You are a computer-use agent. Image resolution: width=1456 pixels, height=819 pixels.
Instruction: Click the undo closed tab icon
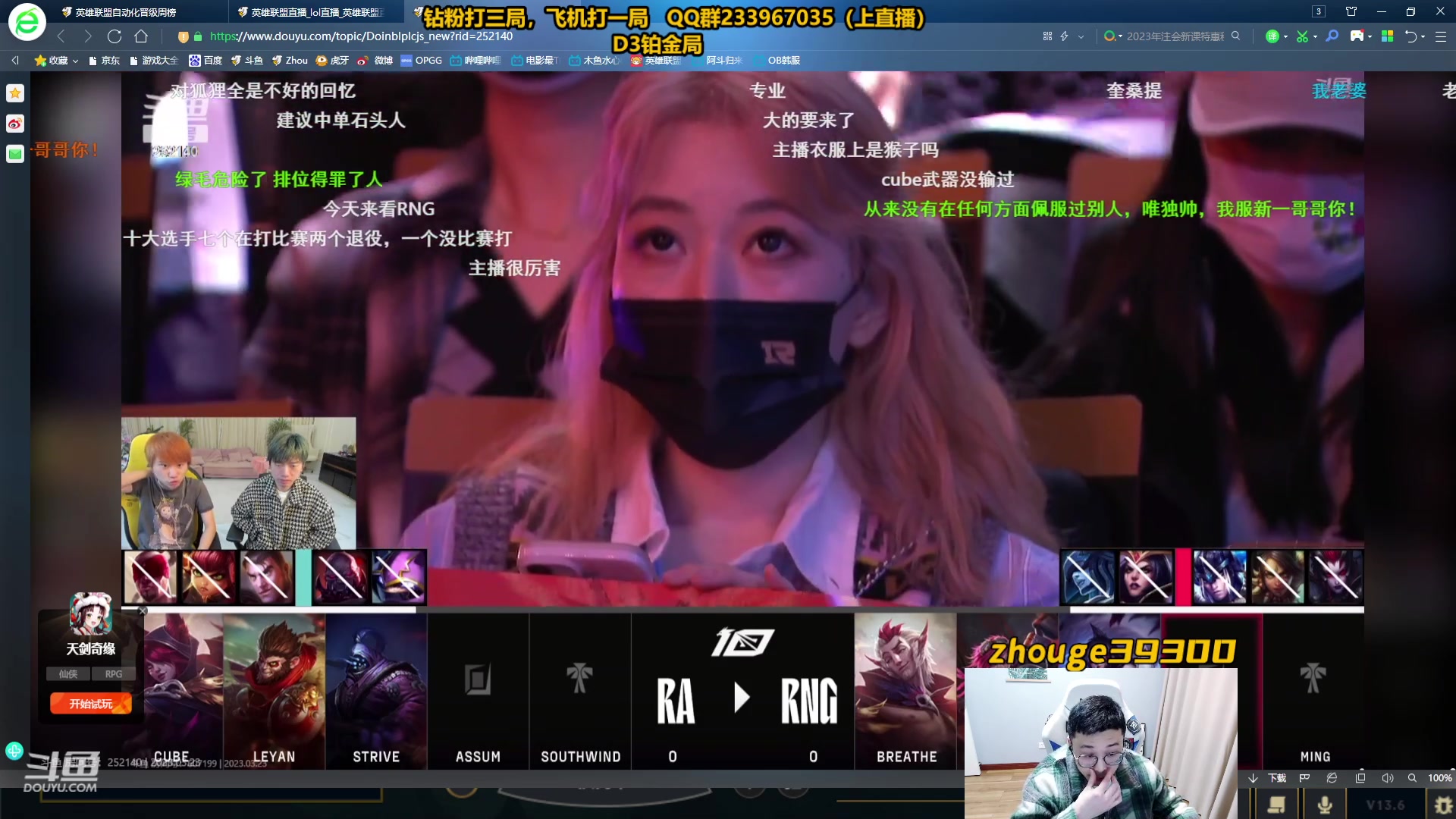[x=1410, y=36]
